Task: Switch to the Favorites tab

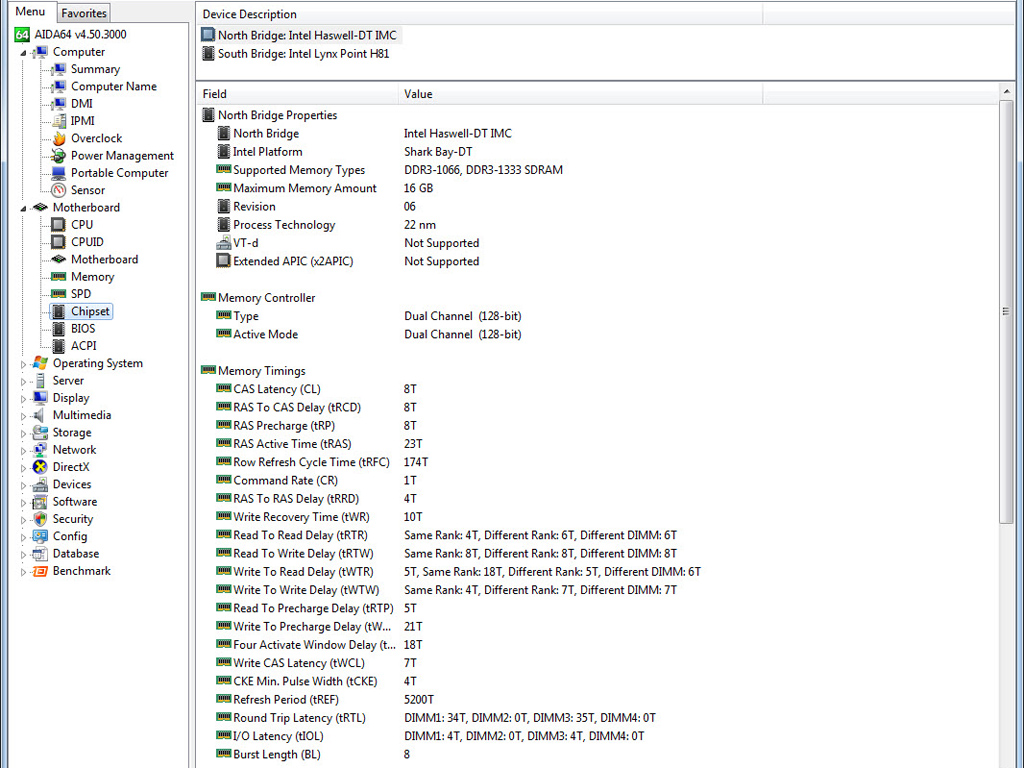Action: pyautogui.click(x=84, y=13)
